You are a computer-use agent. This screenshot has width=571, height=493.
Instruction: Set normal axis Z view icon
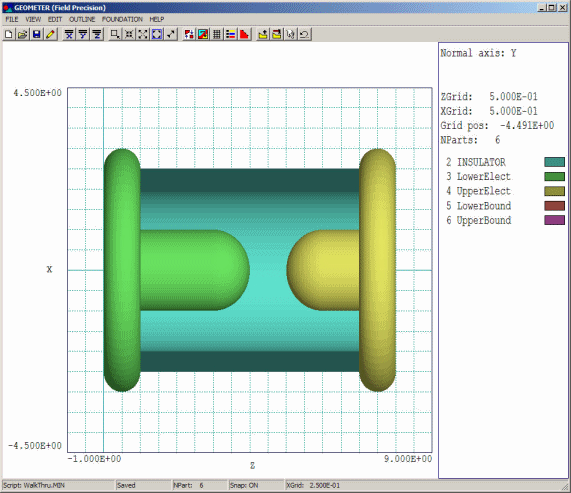97,35
